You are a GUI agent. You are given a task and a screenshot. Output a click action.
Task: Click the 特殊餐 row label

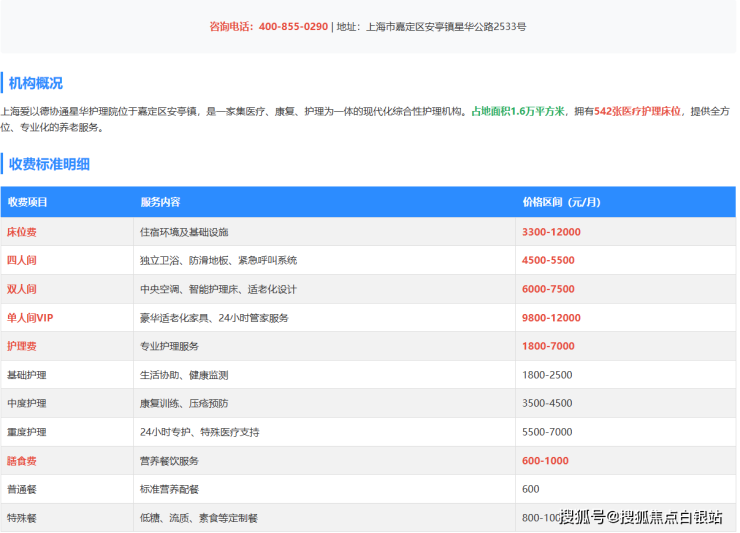pyautogui.click(x=22, y=518)
